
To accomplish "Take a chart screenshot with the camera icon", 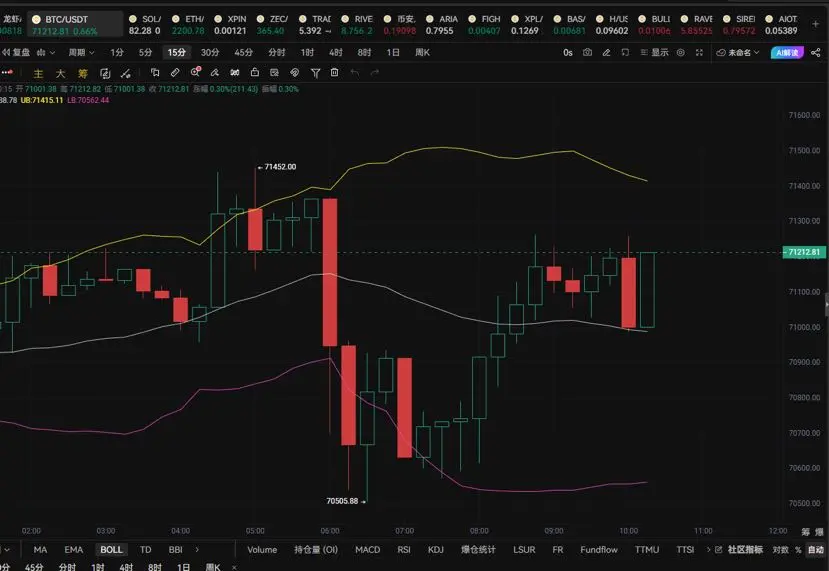I will pos(587,52).
